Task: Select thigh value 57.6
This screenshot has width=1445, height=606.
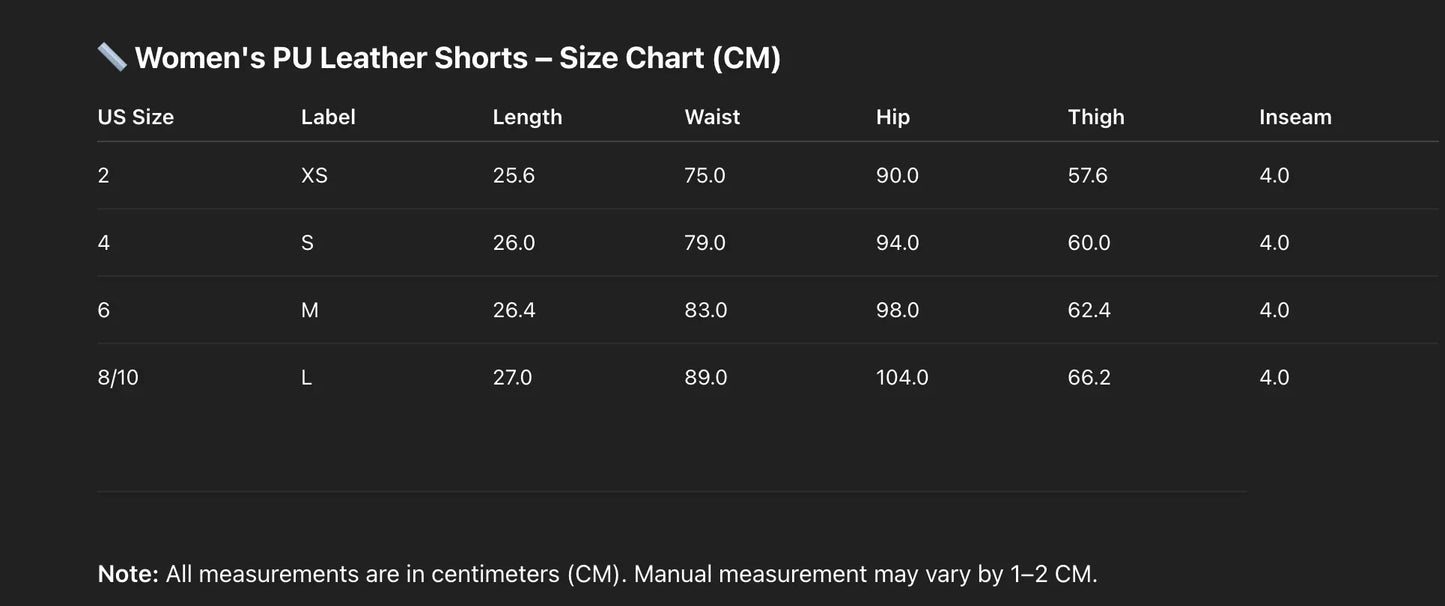Action: [x=1088, y=176]
